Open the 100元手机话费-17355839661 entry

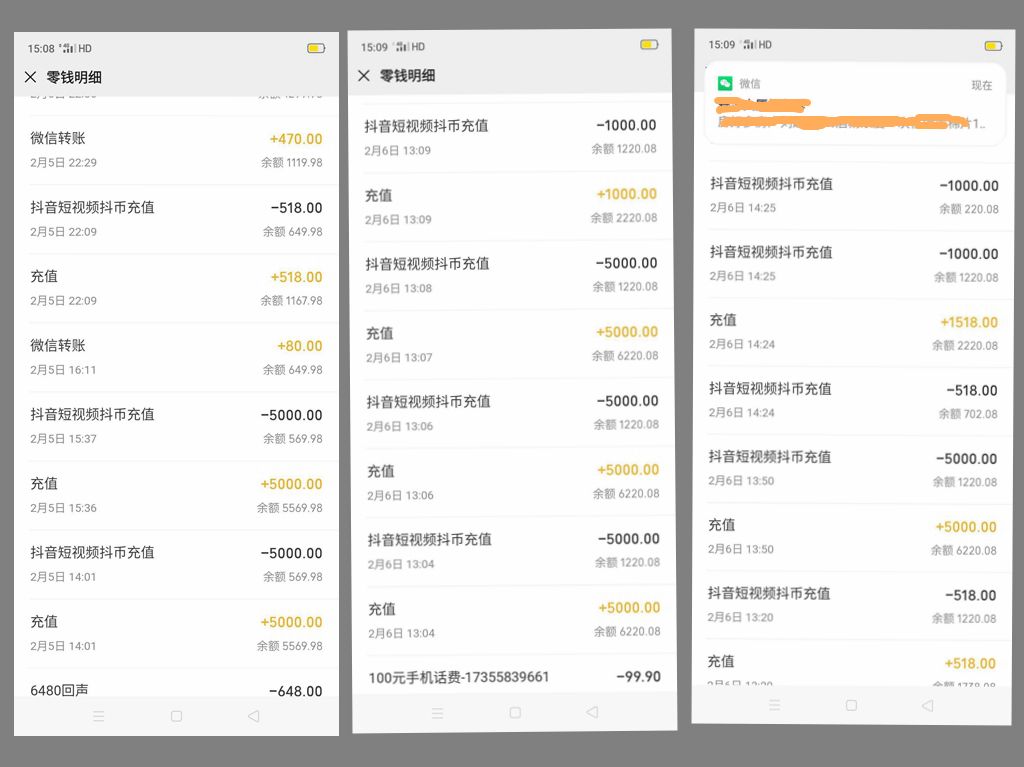[515, 676]
